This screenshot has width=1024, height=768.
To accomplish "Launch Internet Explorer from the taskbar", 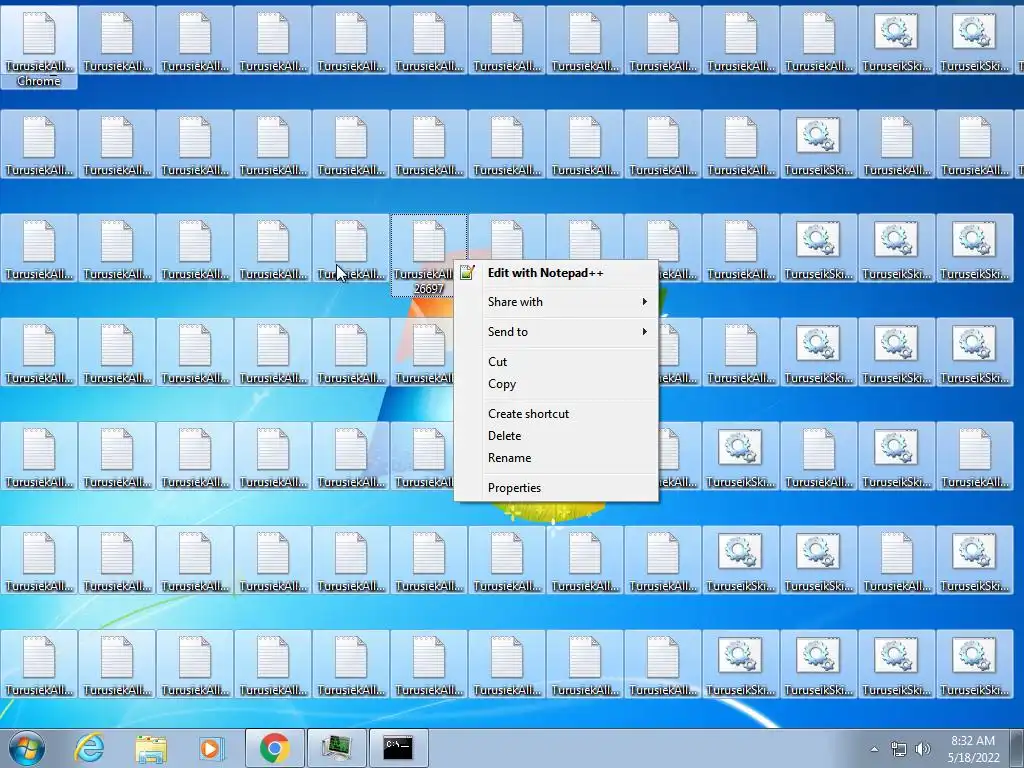I will [89, 748].
